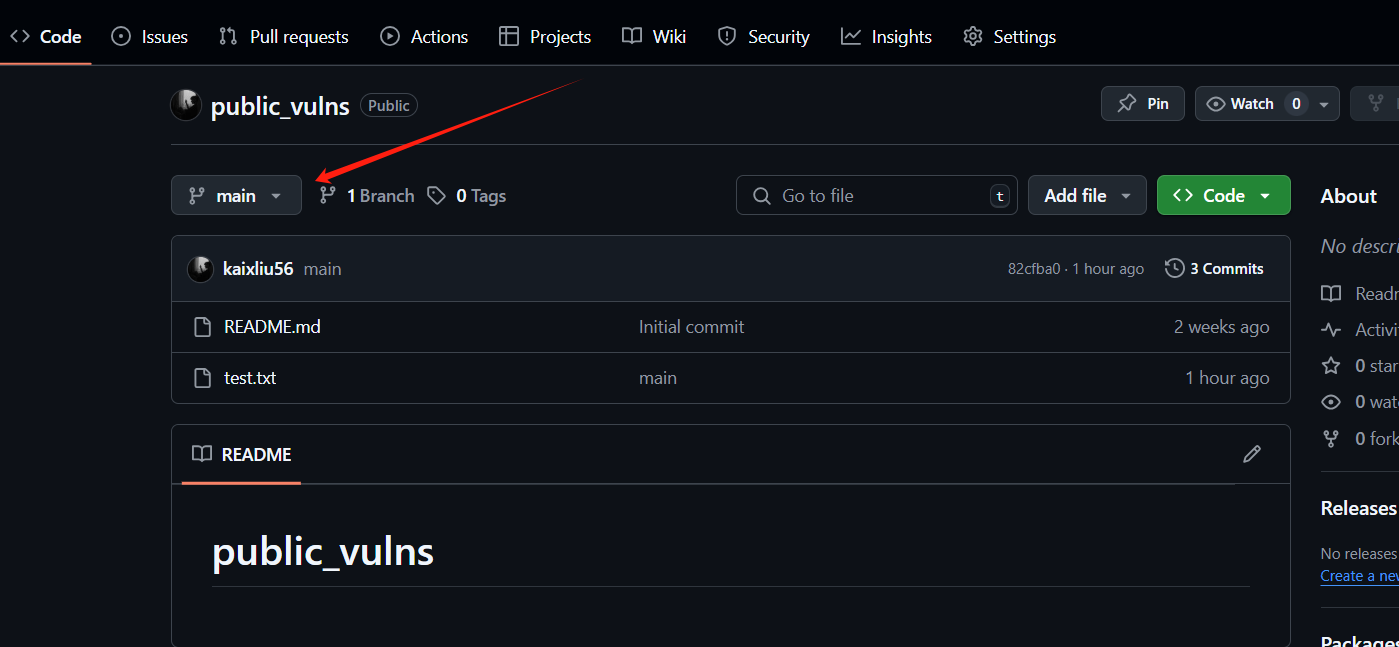Click the book icon in README tab
Image resolution: width=1399 pixels, height=647 pixels.
click(202, 454)
